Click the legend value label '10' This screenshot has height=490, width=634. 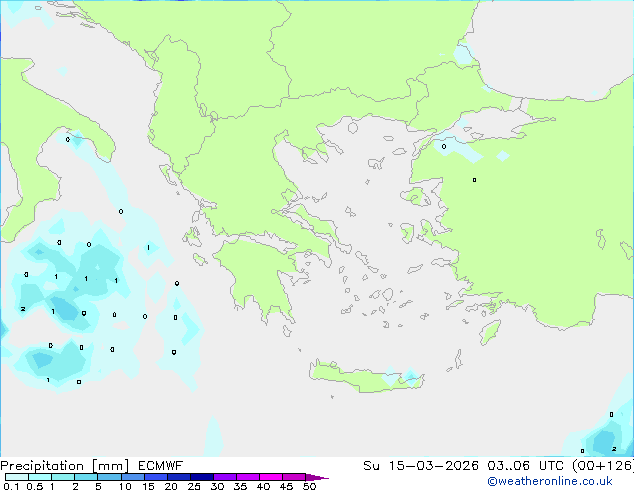point(125,486)
